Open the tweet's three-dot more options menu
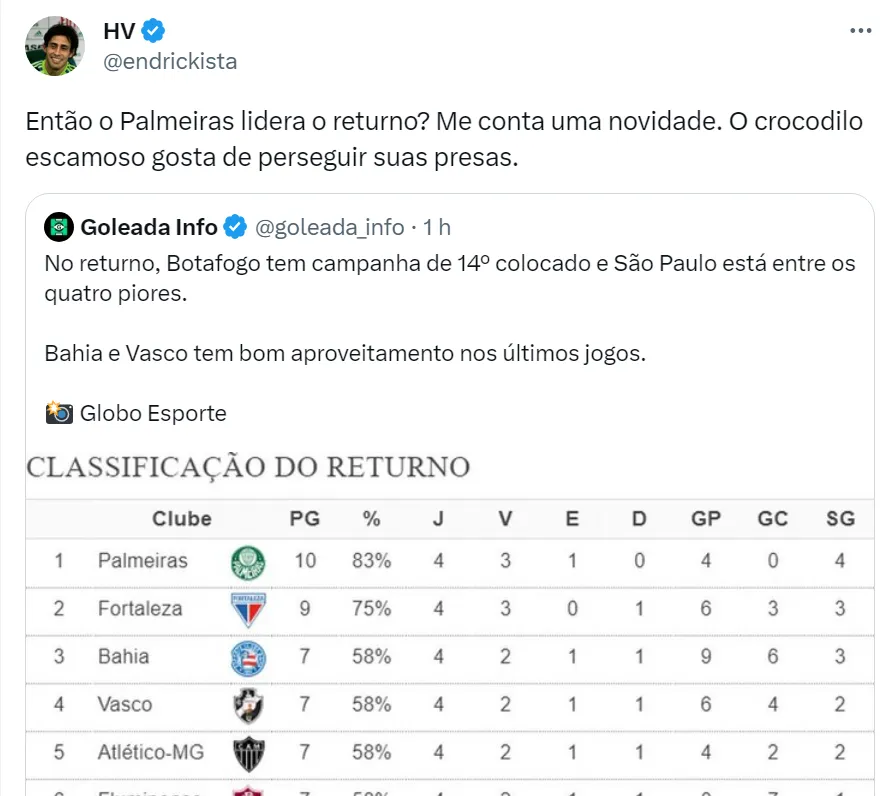 [x=860, y=31]
